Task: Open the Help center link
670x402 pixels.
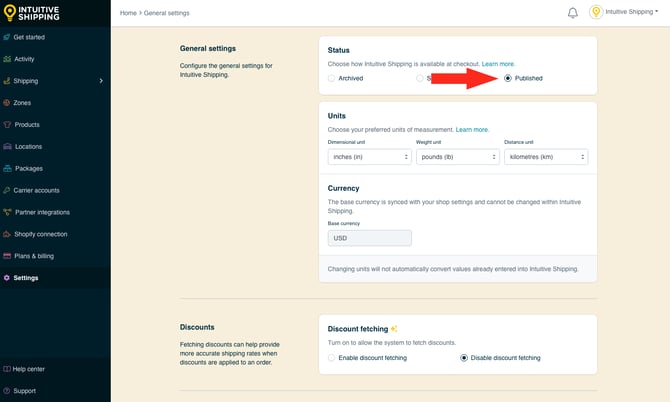Action: (x=28, y=369)
